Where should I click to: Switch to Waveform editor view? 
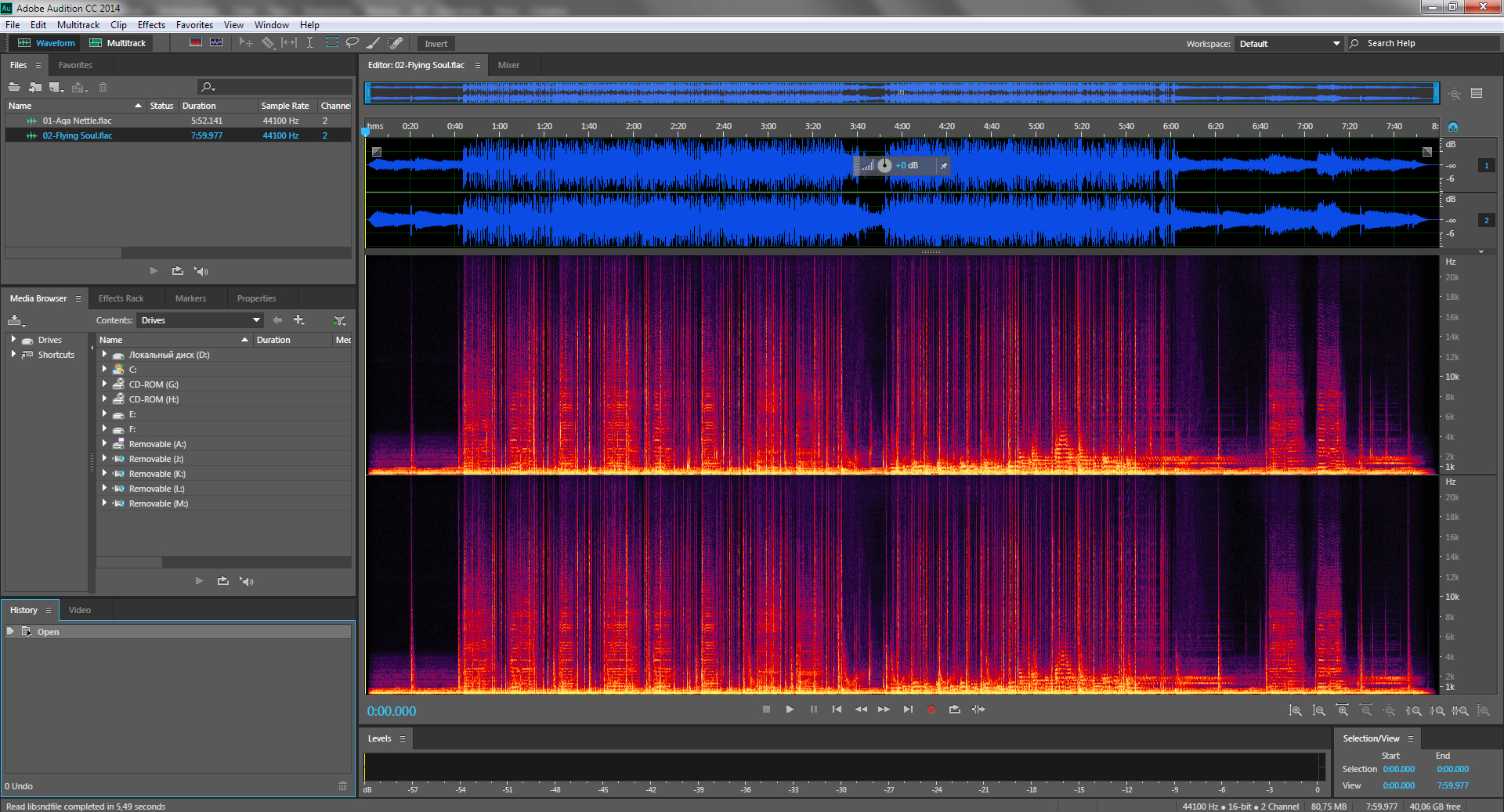46,43
